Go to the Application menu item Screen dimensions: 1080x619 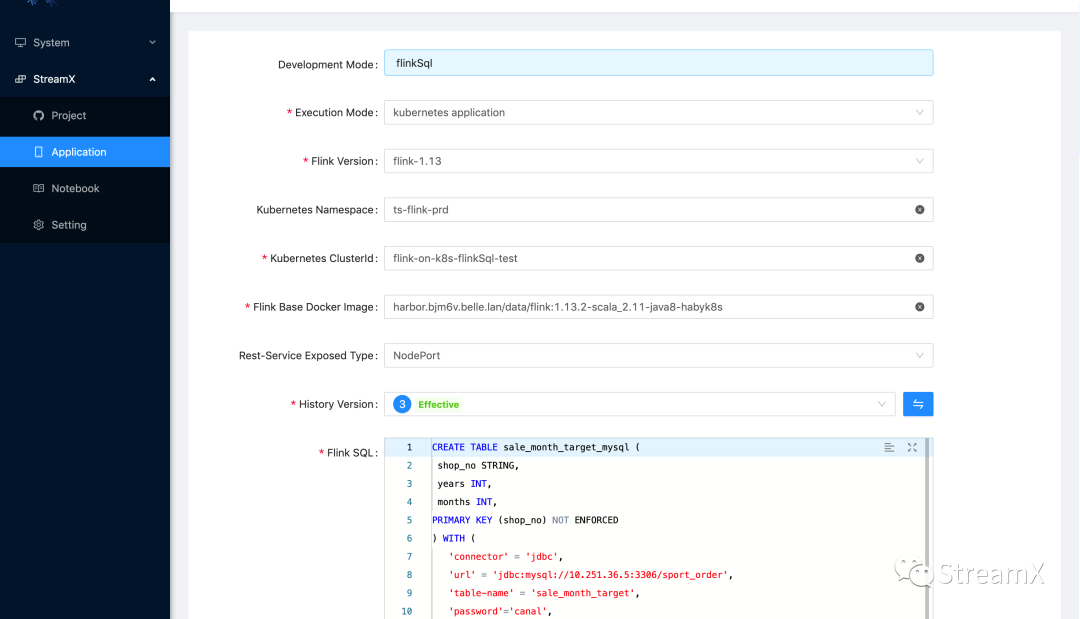79,152
